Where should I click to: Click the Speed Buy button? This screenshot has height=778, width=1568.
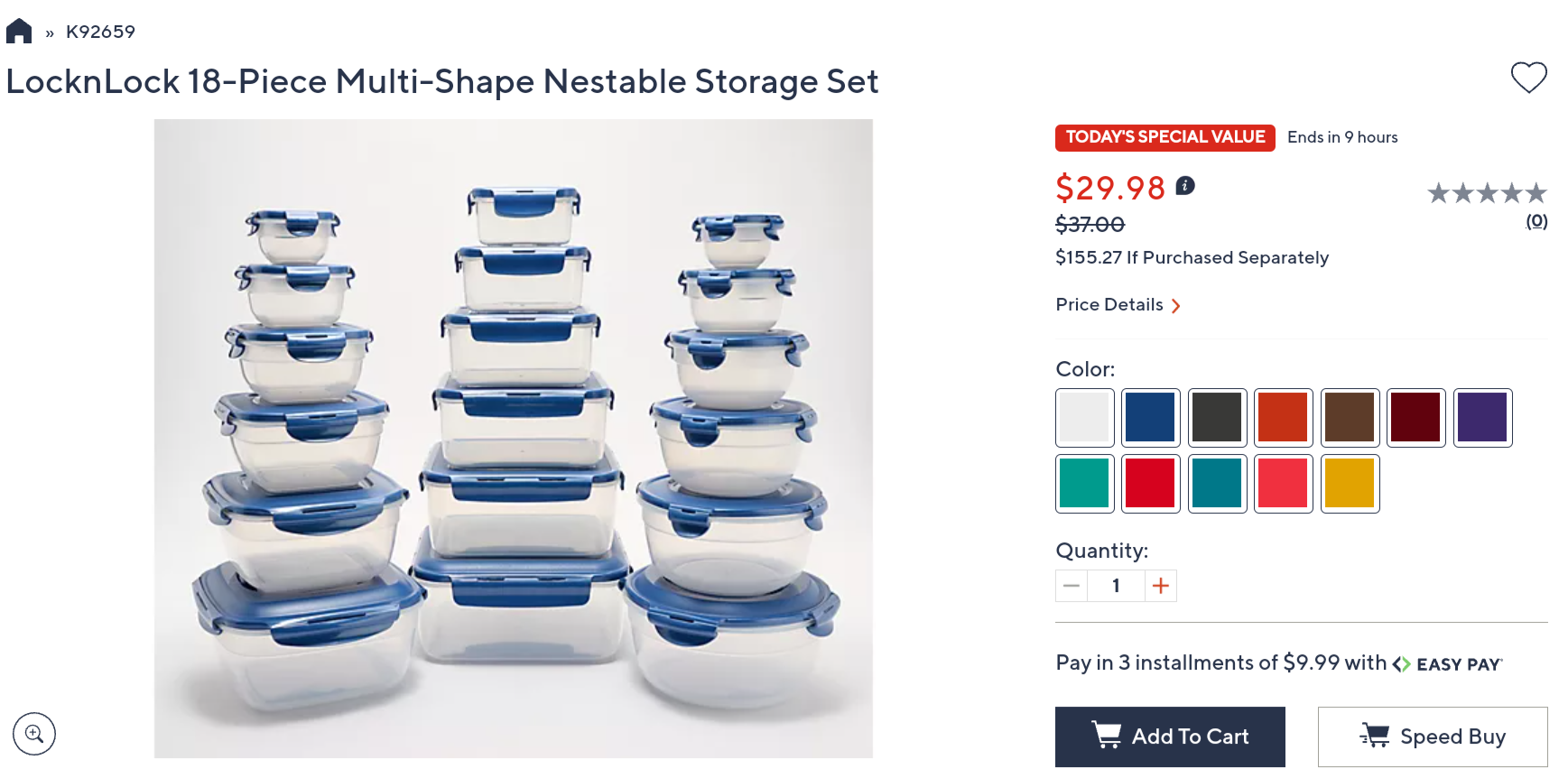[1433, 736]
